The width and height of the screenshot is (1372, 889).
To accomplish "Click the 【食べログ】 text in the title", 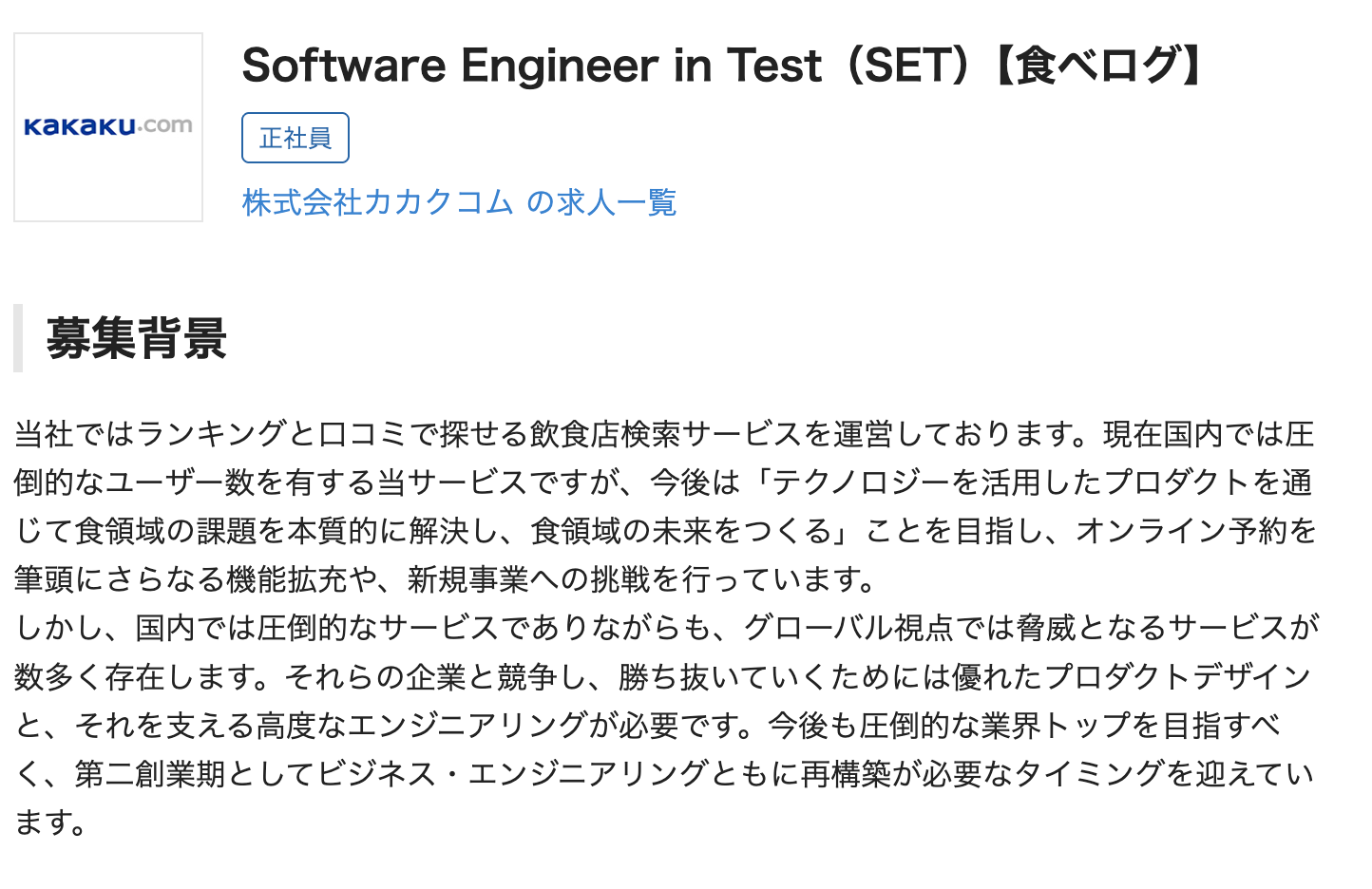I will pos(1099,66).
